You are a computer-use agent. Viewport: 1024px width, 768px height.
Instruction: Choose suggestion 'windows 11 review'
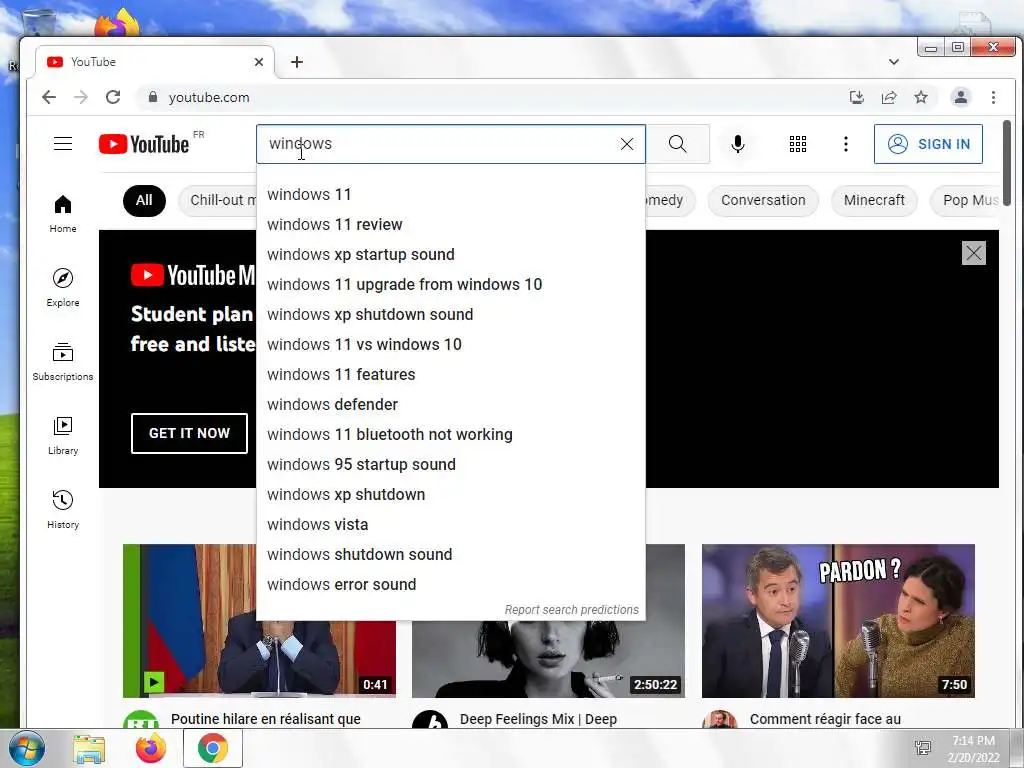(451, 225)
